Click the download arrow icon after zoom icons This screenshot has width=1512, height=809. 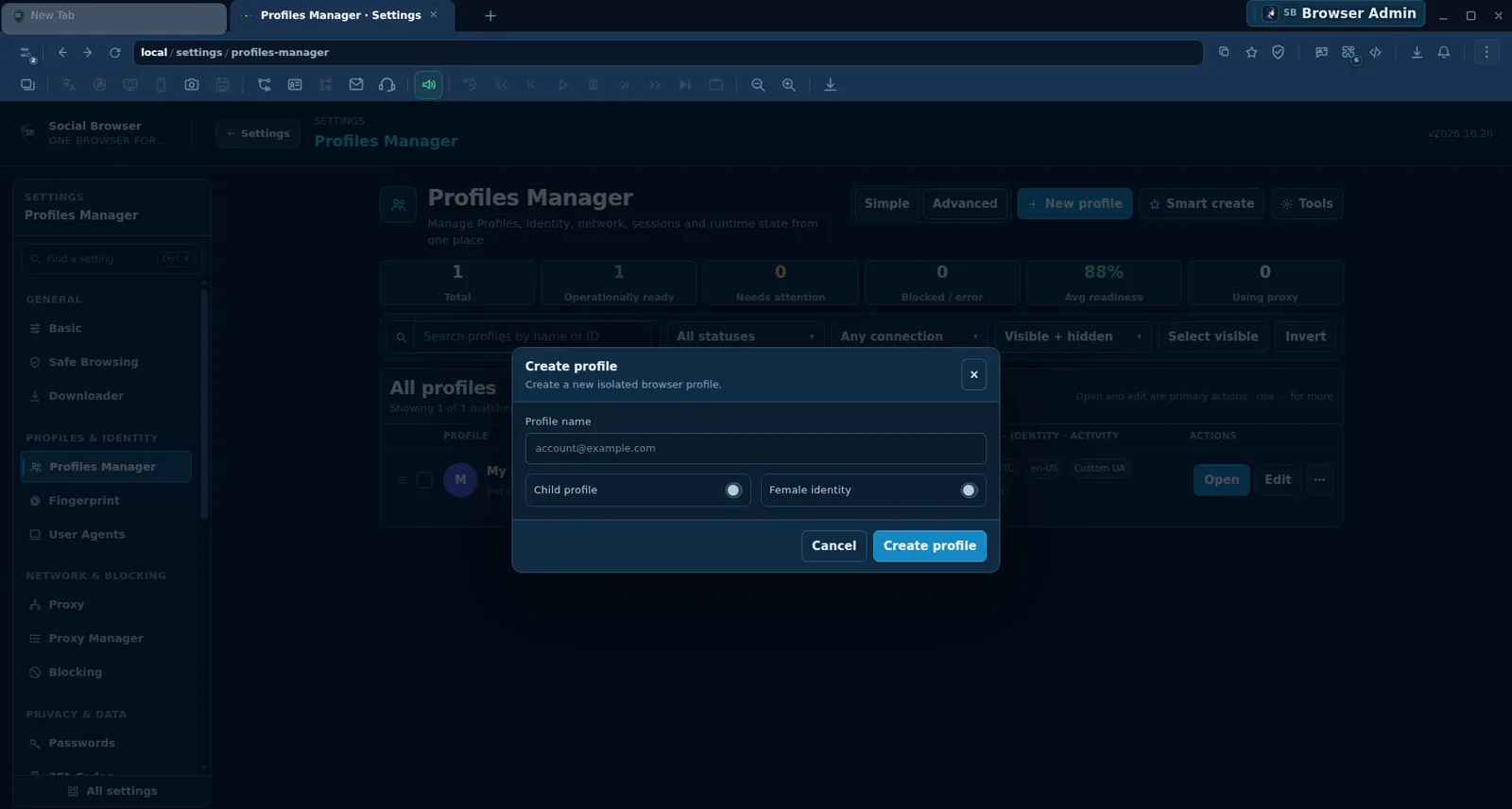(x=831, y=85)
